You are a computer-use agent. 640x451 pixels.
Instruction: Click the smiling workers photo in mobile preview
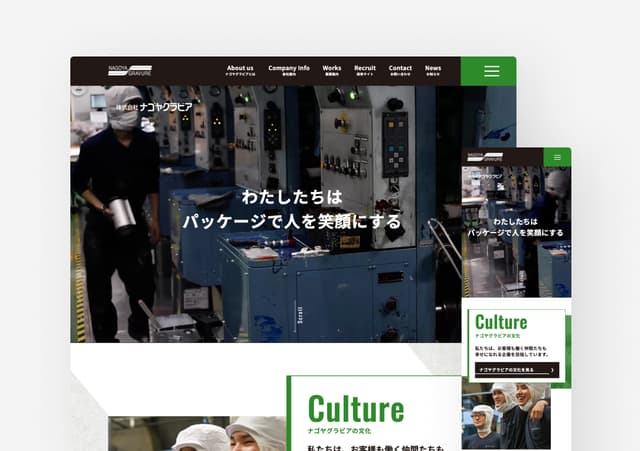(506, 416)
